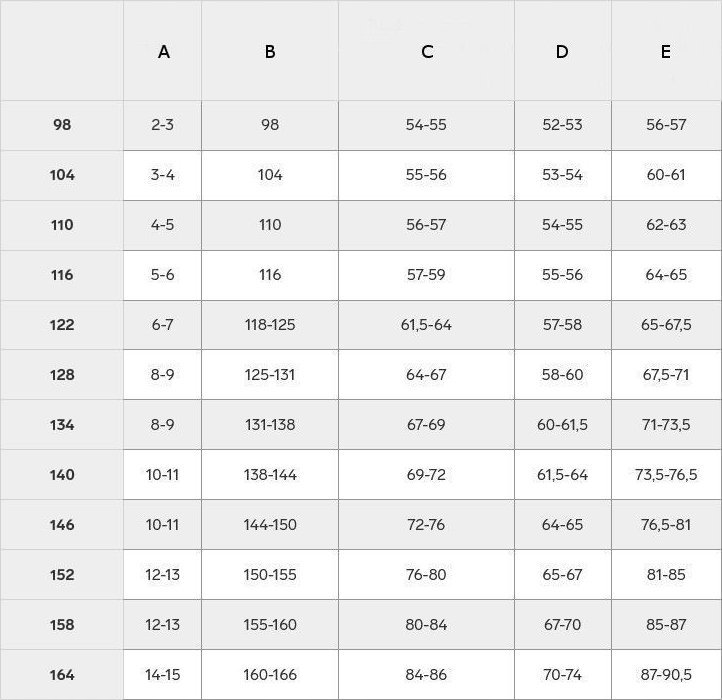Click the 150-155 height cell
The image size is (722, 700).
[x=270, y=575]
